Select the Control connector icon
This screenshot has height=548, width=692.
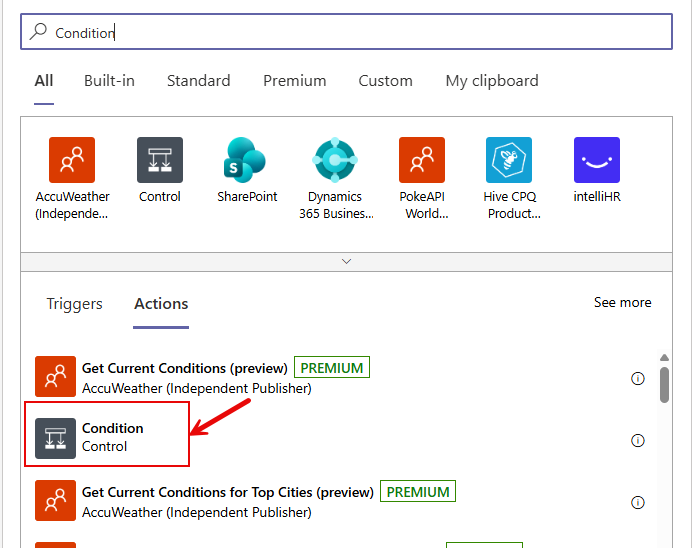pyautogui.click(x=160, y=160)
